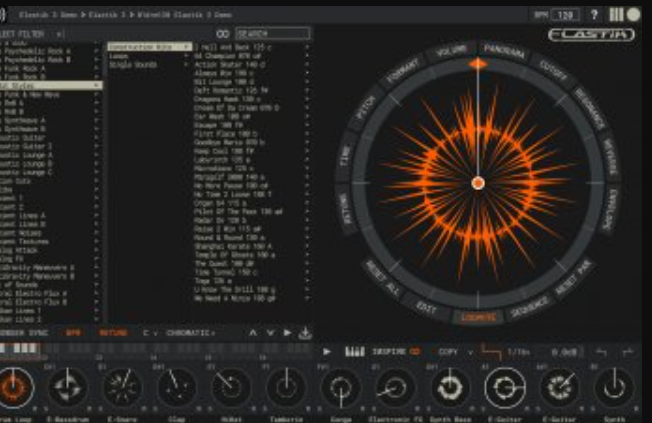The height and width of the screenshot is (423, 652).
Task: Select the CUTOFF parameter on the wheel
Action: (x=553, y=71)
